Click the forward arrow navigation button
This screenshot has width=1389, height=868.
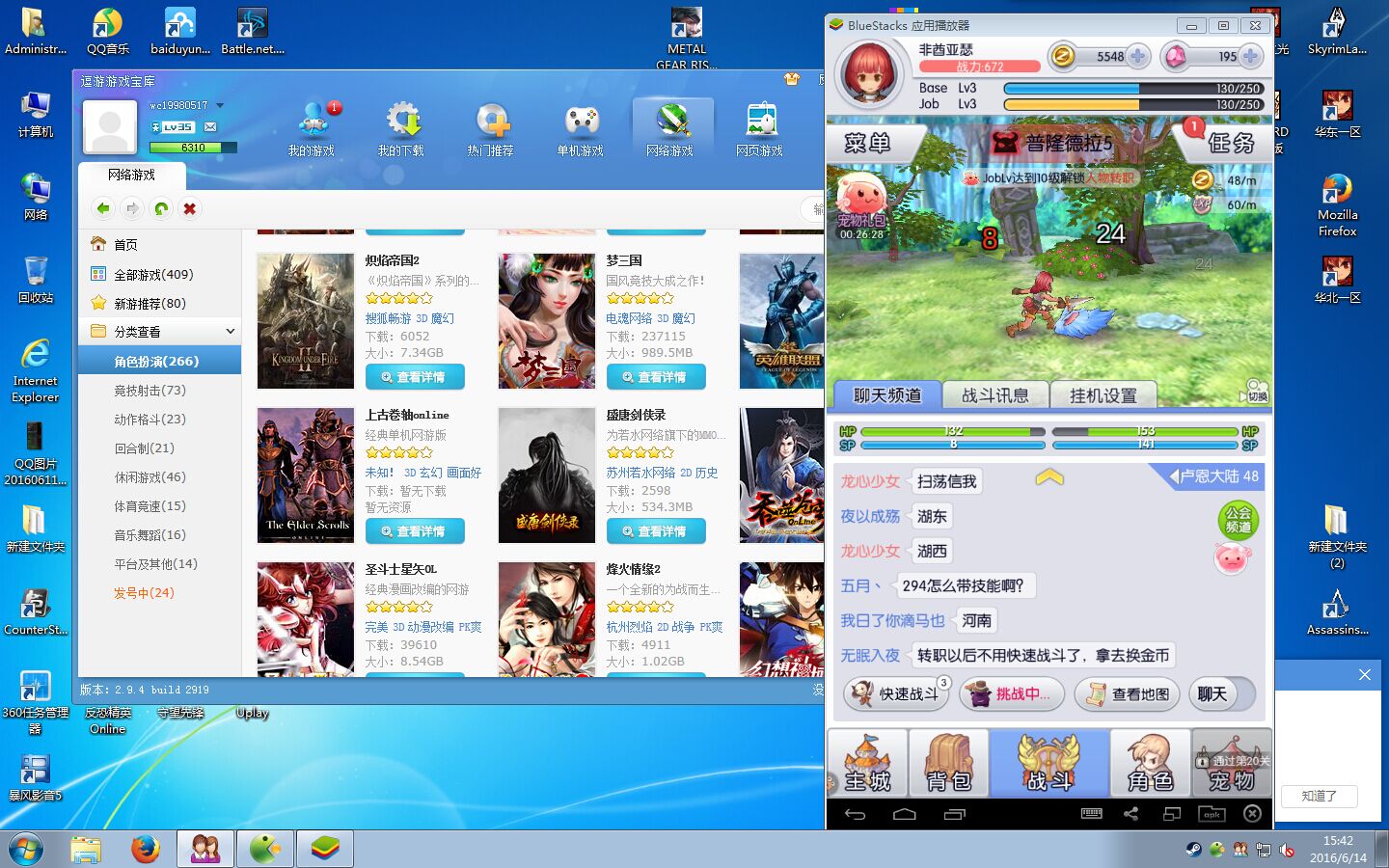(132, 208)
